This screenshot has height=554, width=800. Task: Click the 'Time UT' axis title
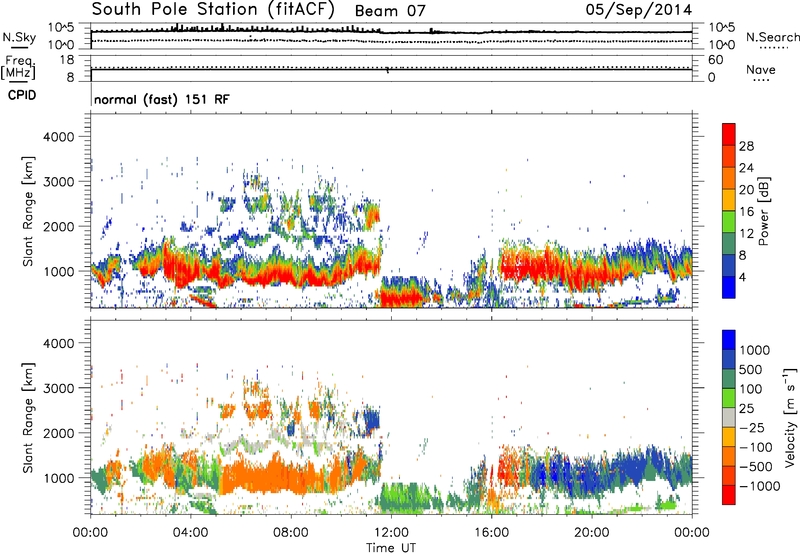pos(391,547)
